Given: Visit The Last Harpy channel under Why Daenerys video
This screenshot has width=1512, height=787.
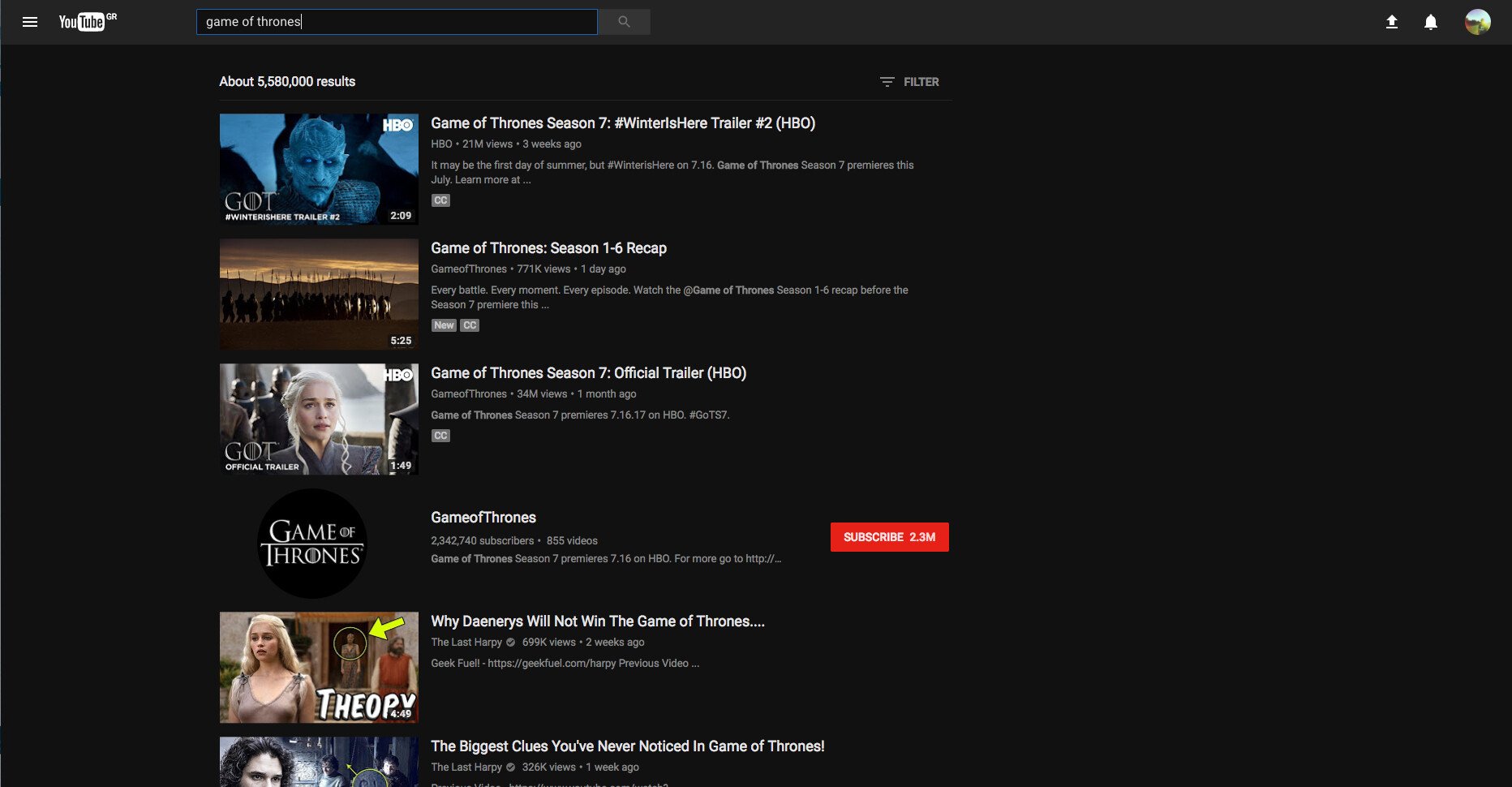Looking at the screenshot, I should pos(466,643).
